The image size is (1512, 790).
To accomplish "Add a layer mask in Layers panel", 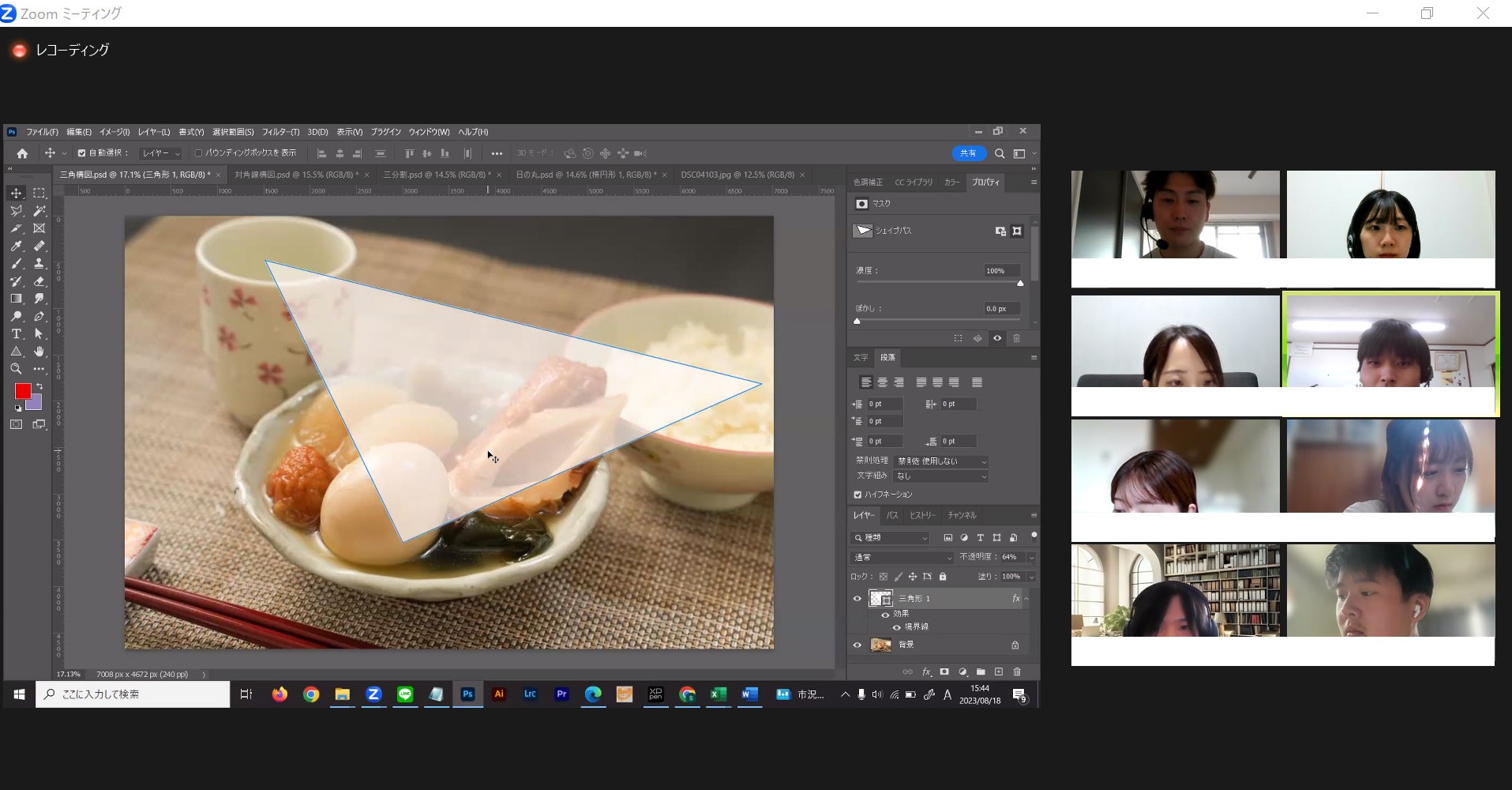I will tap(944, 671).
